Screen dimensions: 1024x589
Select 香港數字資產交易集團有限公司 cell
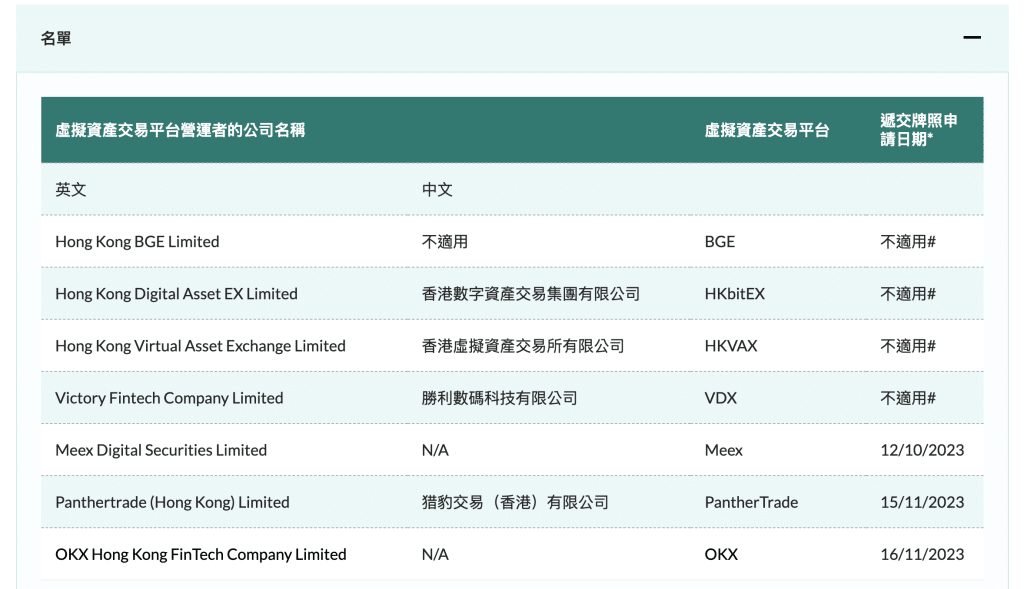click(531, 294)
